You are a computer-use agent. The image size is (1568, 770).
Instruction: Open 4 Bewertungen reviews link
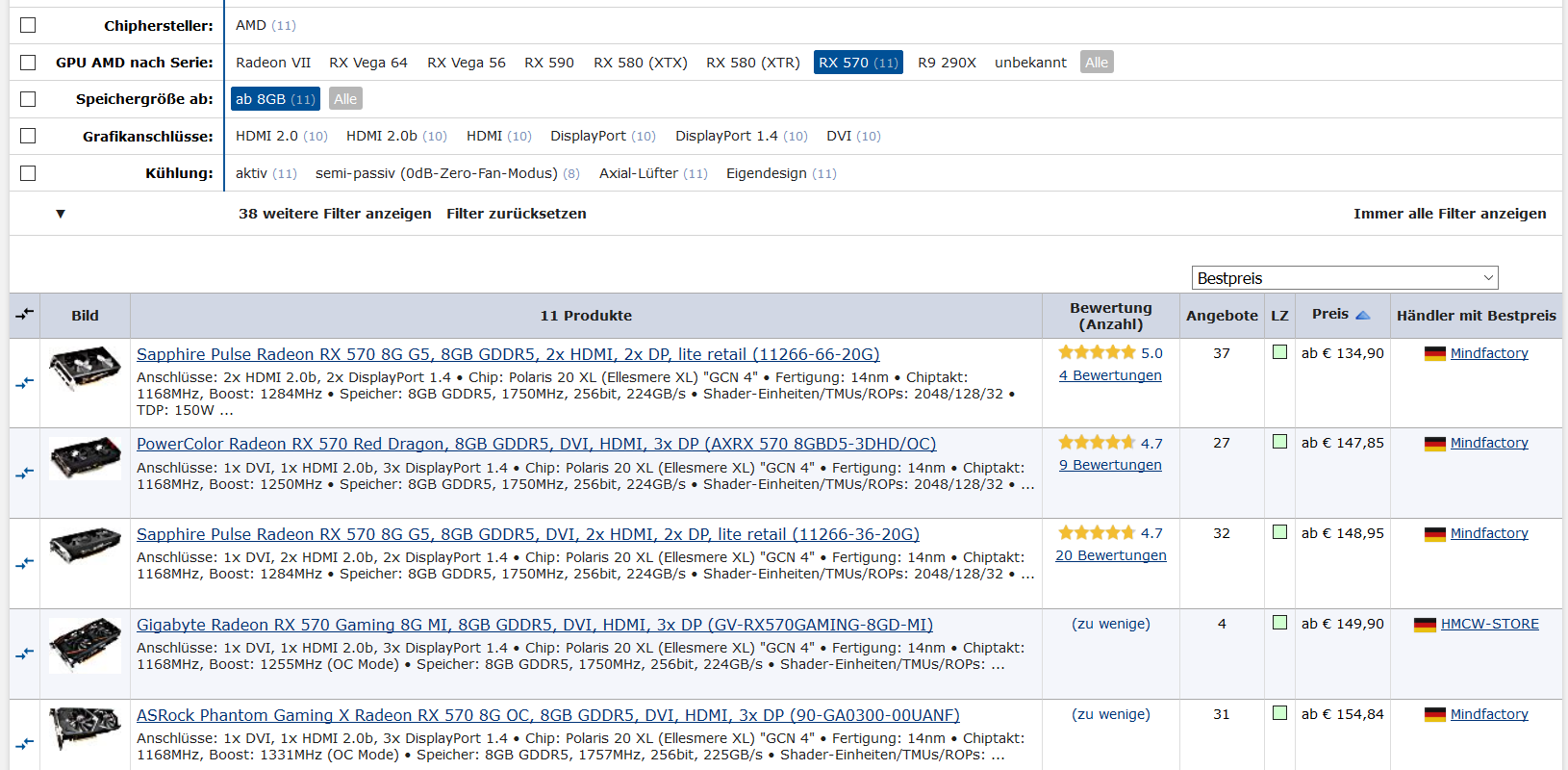1110,375
